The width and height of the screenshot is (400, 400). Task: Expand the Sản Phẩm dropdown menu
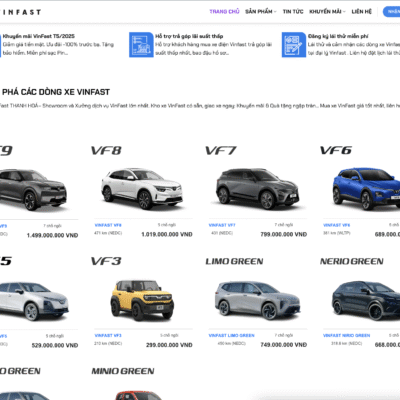click(261, 11)
